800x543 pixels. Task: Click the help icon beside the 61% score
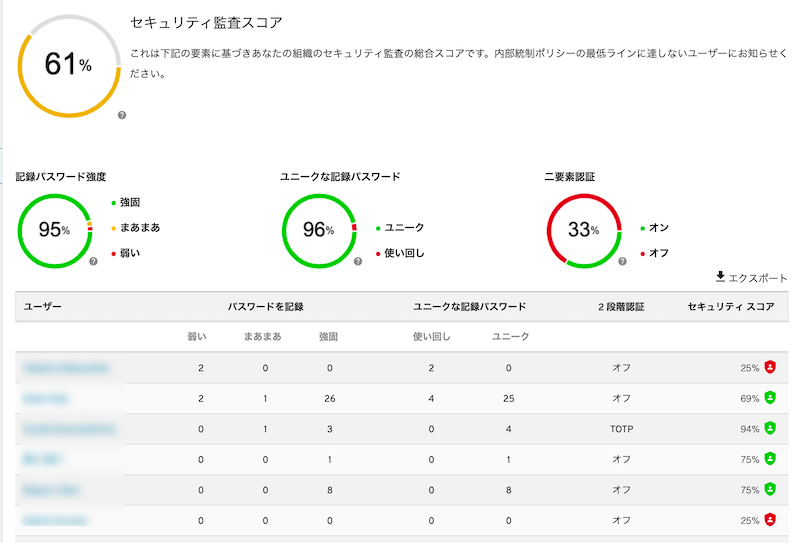[x=122, y=116]
